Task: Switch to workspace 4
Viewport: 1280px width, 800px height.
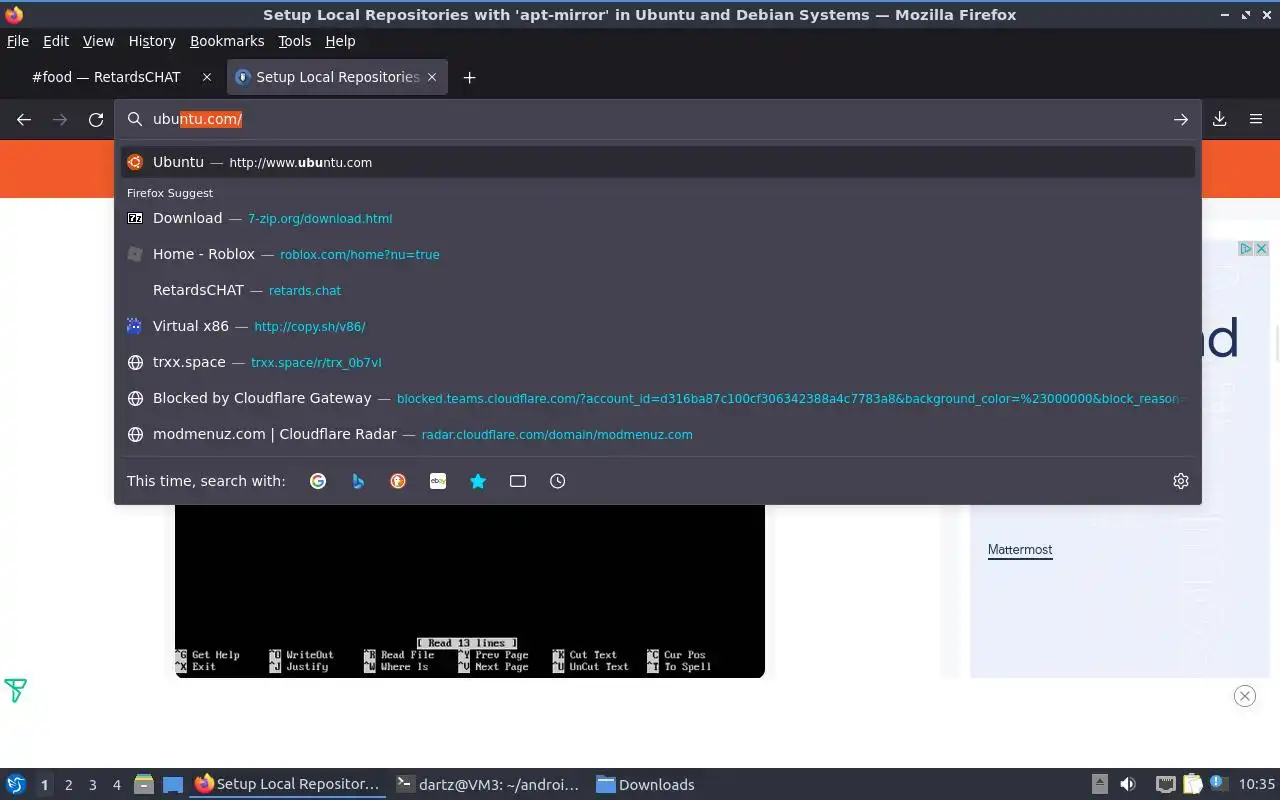Action: [117, 785]
